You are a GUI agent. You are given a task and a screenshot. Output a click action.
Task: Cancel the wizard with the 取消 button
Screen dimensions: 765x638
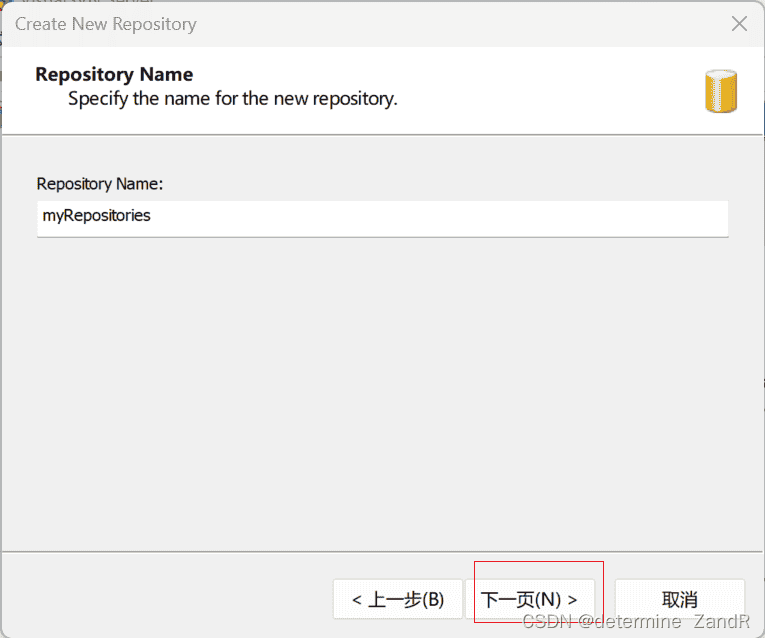679,599
